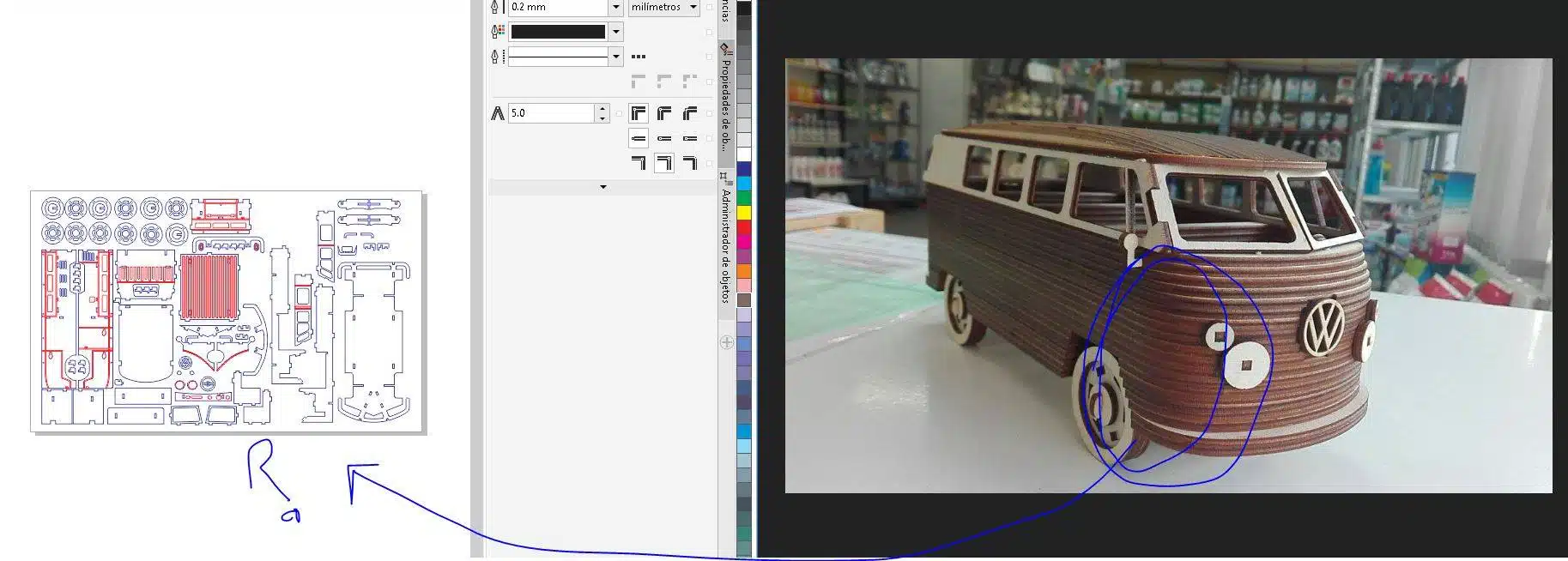Select the wooden VW bus photo
Screen dimensions: 1568x561
[1168, 275]
